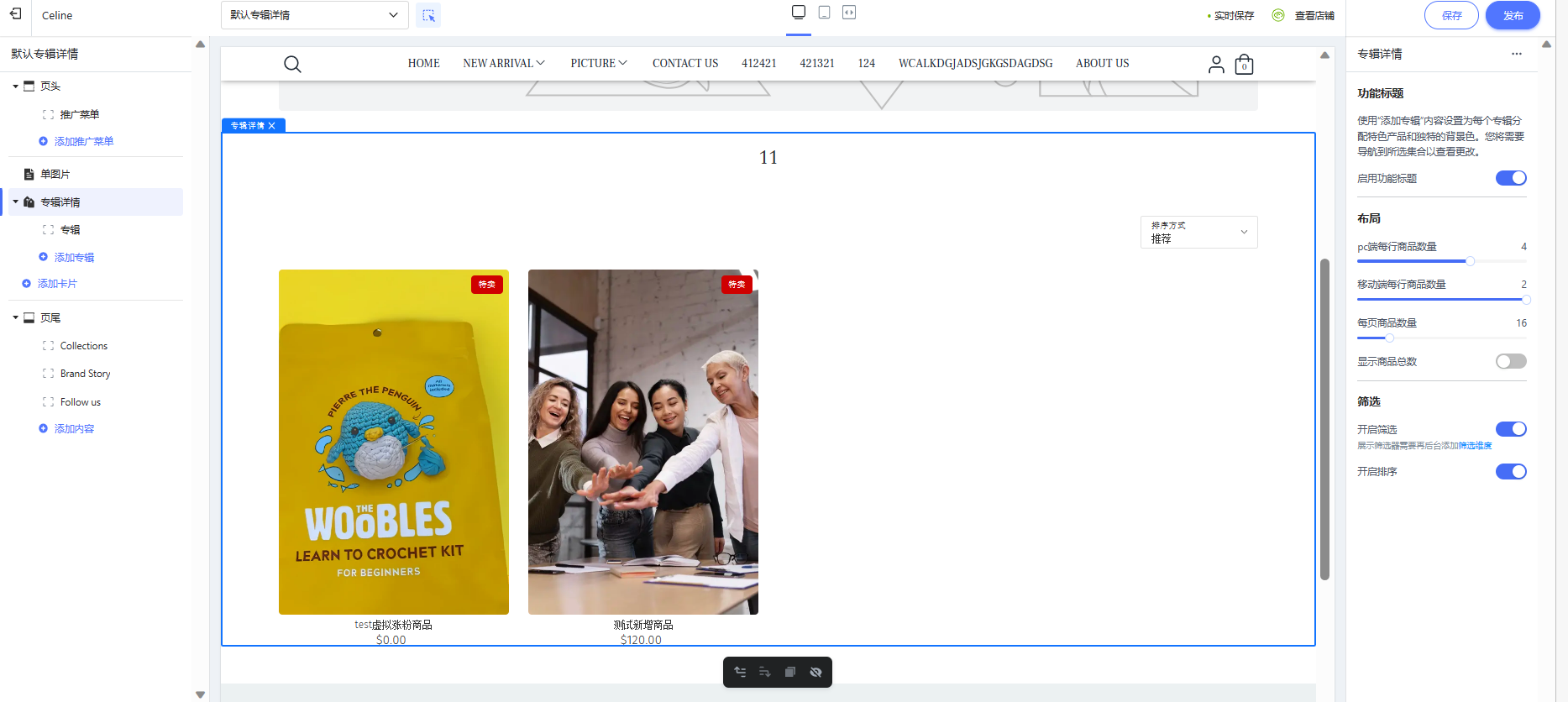Open ABOUT US navigation item
Screen dimensions: 1568x702
point(1102,63)
